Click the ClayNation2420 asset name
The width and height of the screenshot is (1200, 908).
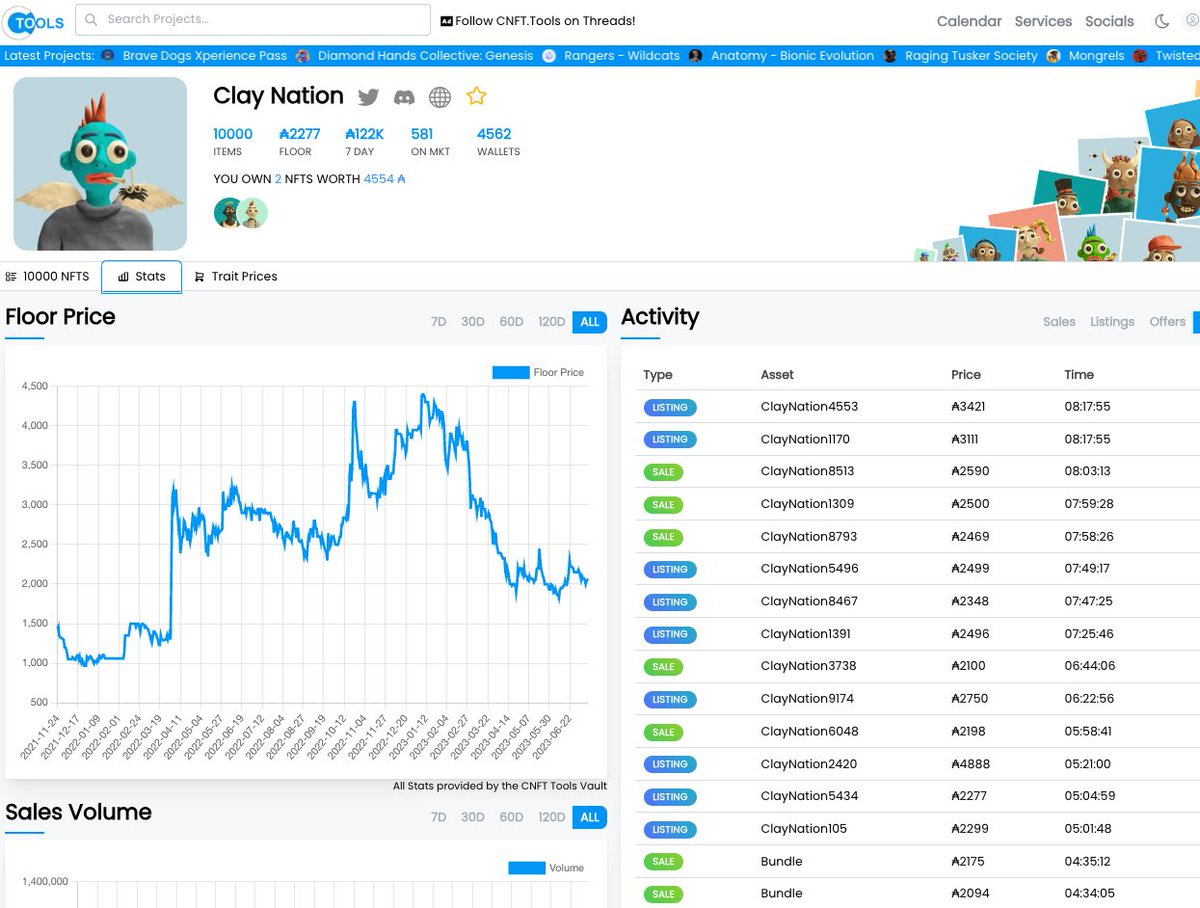809,764
